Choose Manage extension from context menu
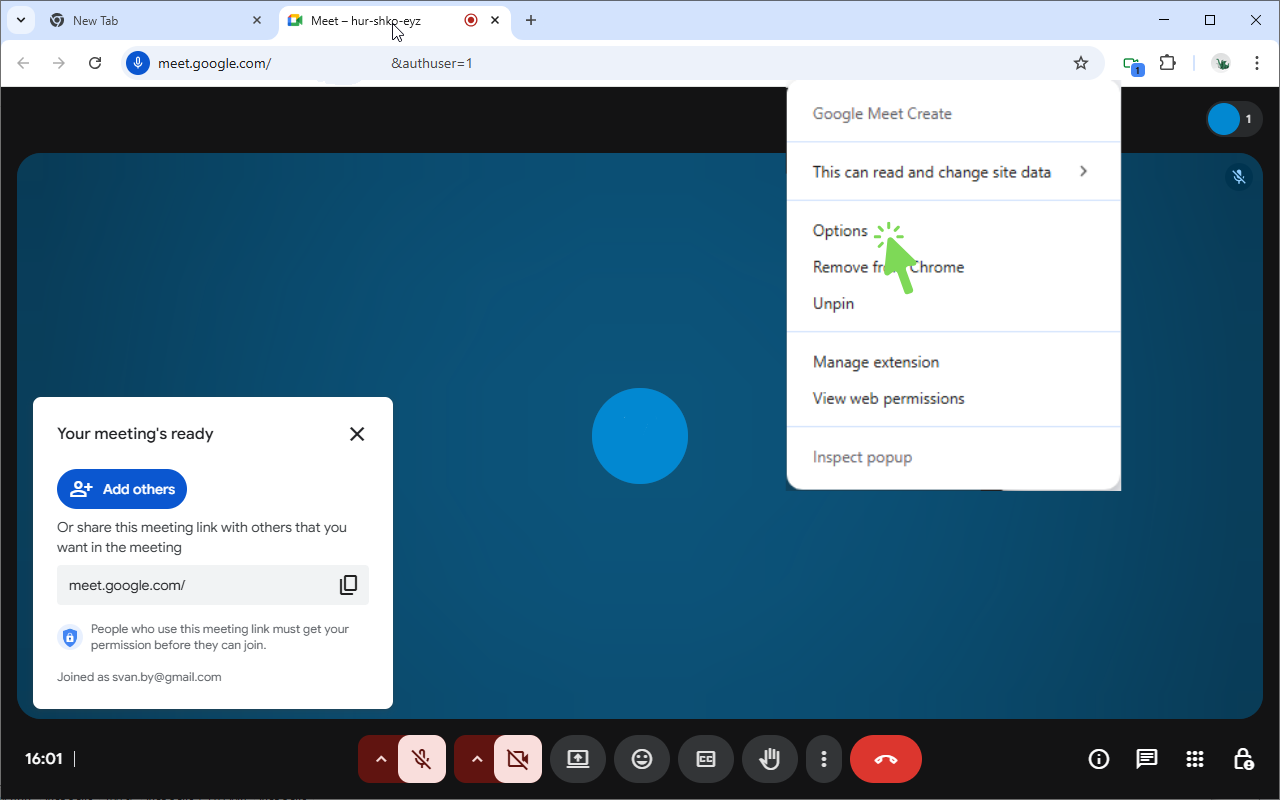1280x800 pixels. click(876, 362)
